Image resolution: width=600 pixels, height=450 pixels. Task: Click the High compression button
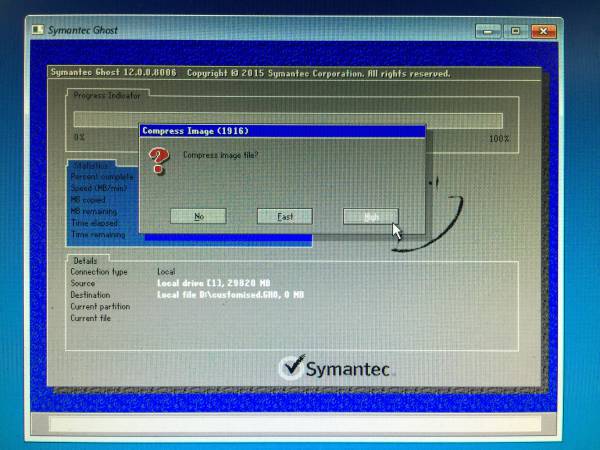tap(370, 216)
